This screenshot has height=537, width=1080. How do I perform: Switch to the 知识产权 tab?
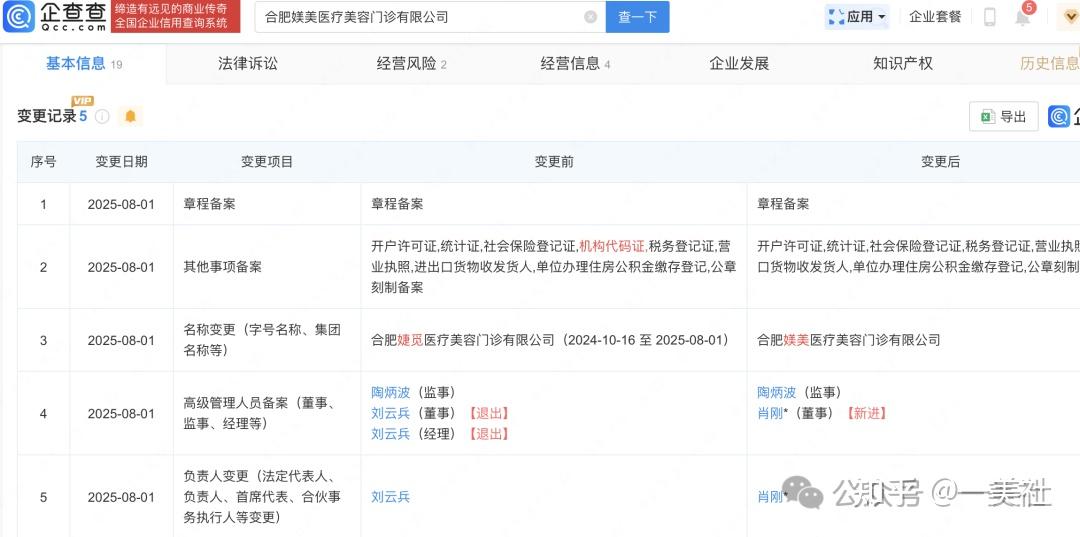903,64
